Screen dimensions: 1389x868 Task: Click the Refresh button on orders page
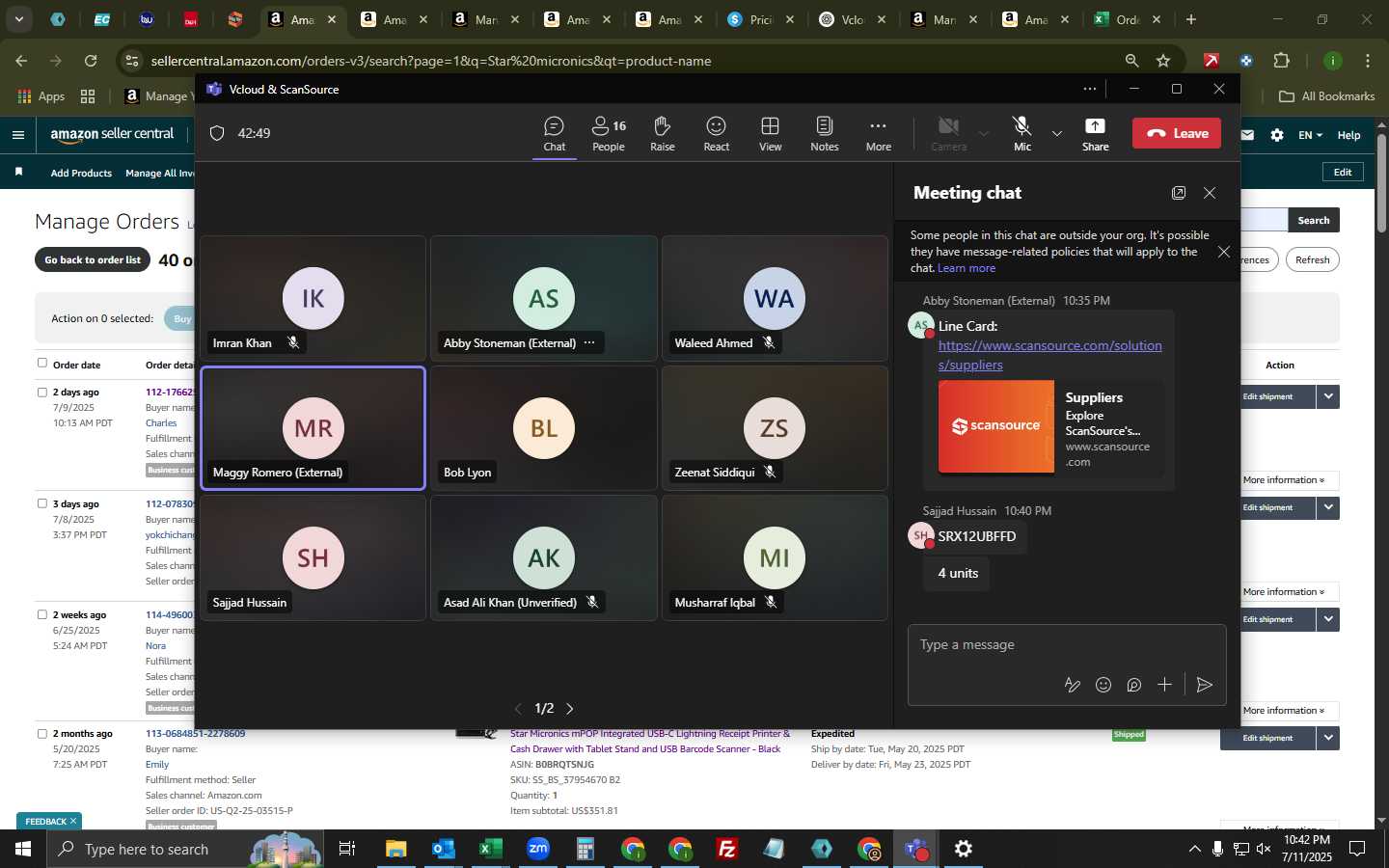(1312, 260)
